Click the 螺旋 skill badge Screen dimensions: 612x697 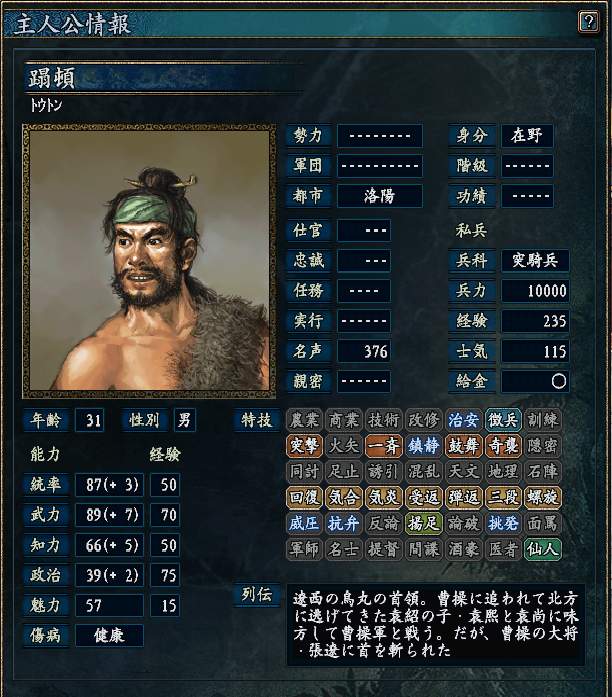click(x=543, y=497)
